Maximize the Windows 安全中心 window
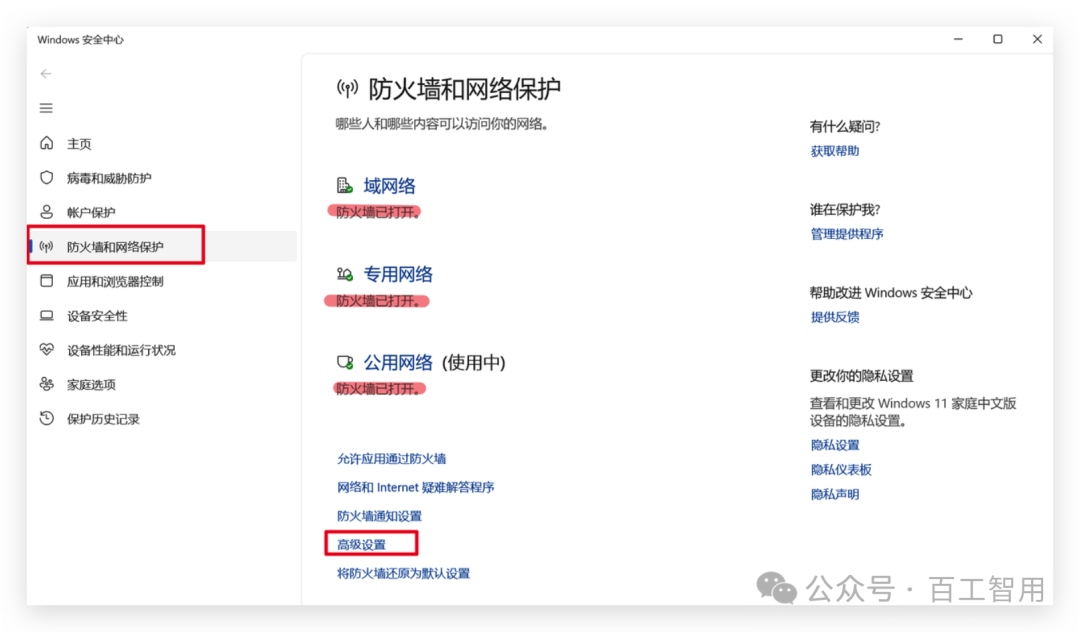1080x632 pixels. click(x=997, y=39)
